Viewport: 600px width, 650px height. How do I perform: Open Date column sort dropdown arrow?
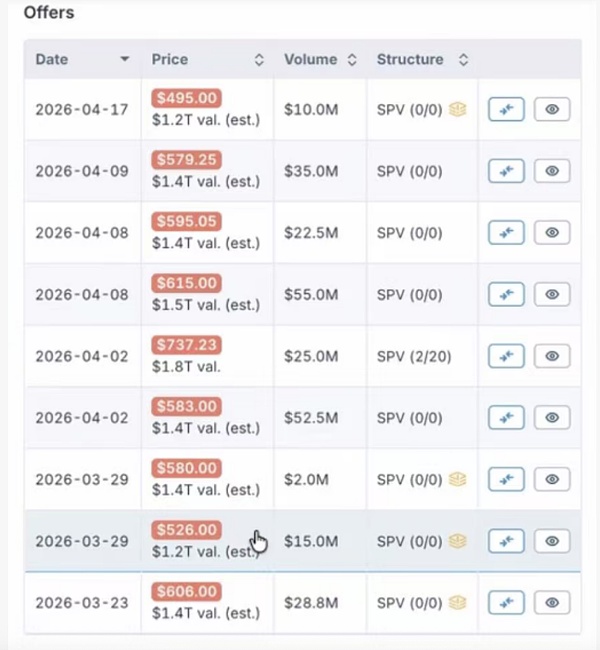click(125, 60)
